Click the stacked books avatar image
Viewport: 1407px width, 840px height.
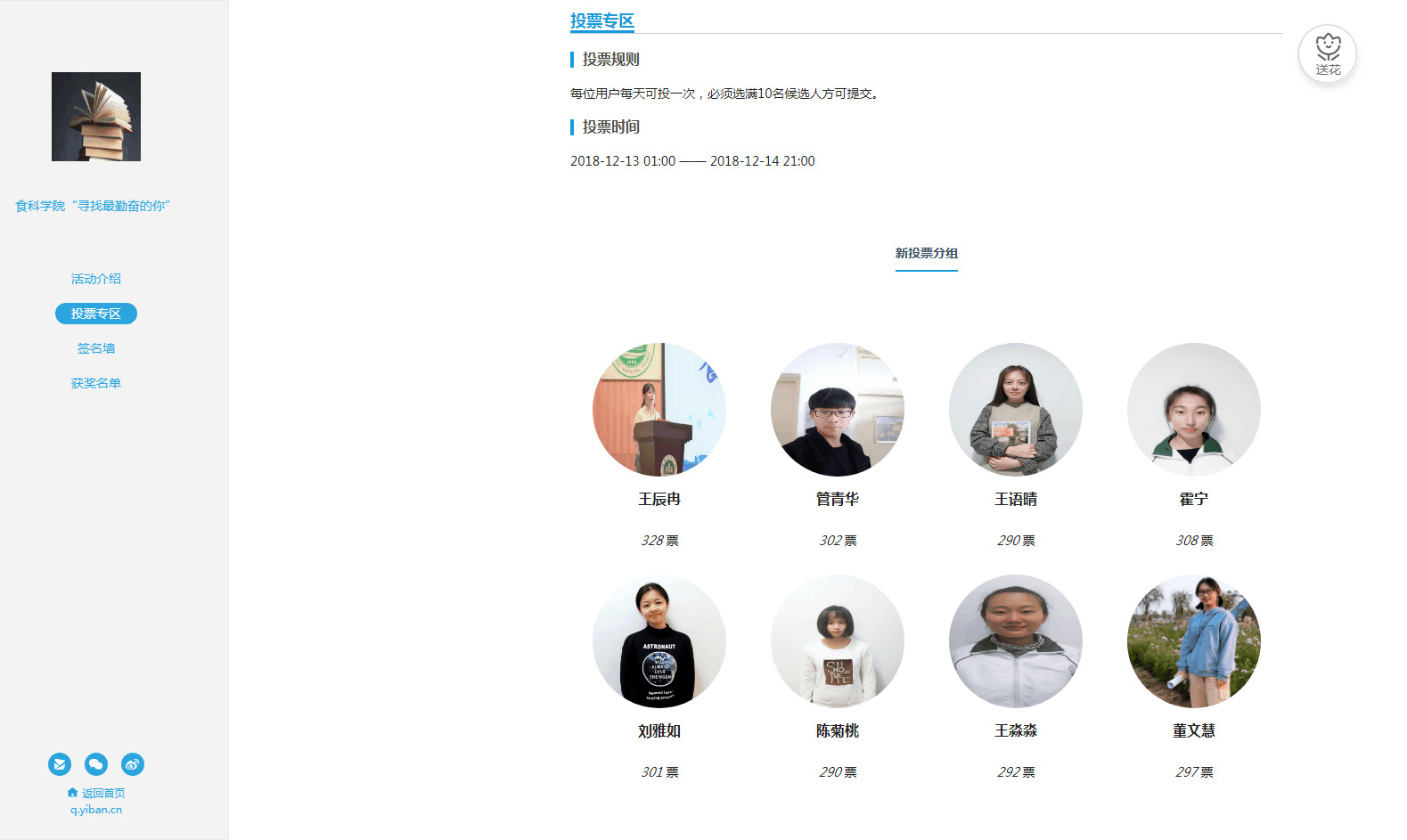[x=96, y=117]
